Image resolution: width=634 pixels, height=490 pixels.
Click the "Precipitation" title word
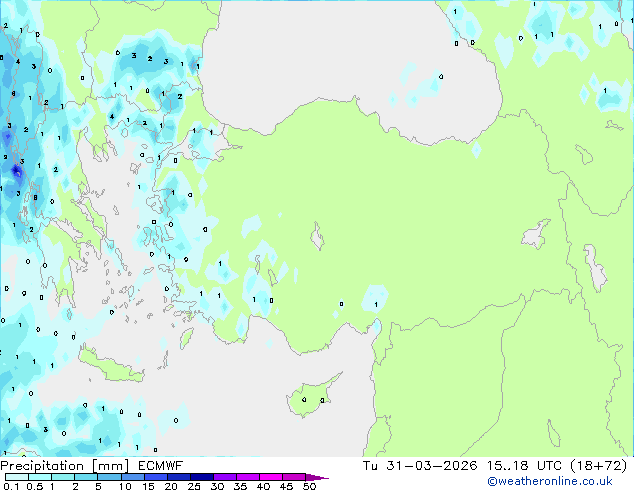click(42, 466)
